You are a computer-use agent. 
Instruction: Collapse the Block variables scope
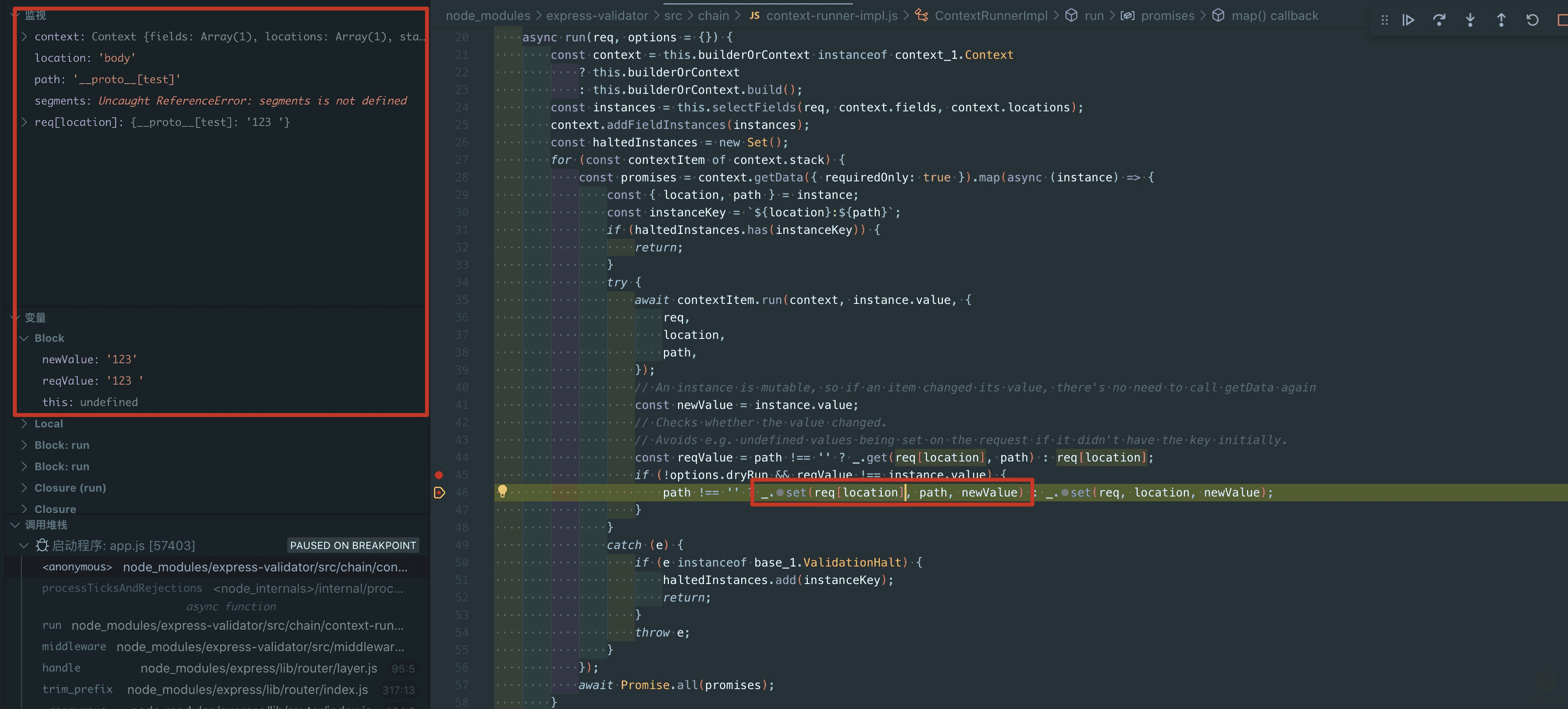24,338
